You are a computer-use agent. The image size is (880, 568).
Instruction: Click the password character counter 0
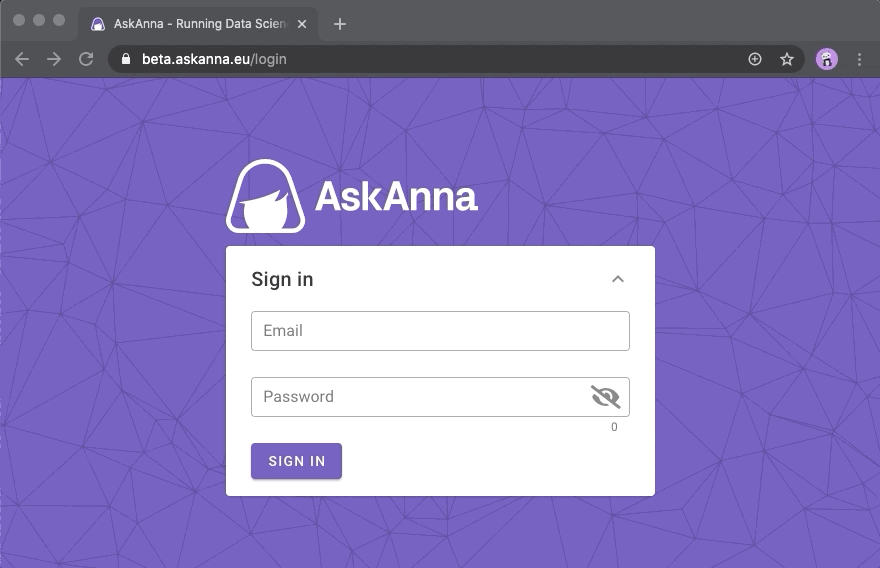pyautogui.click(x=615, y=427)
